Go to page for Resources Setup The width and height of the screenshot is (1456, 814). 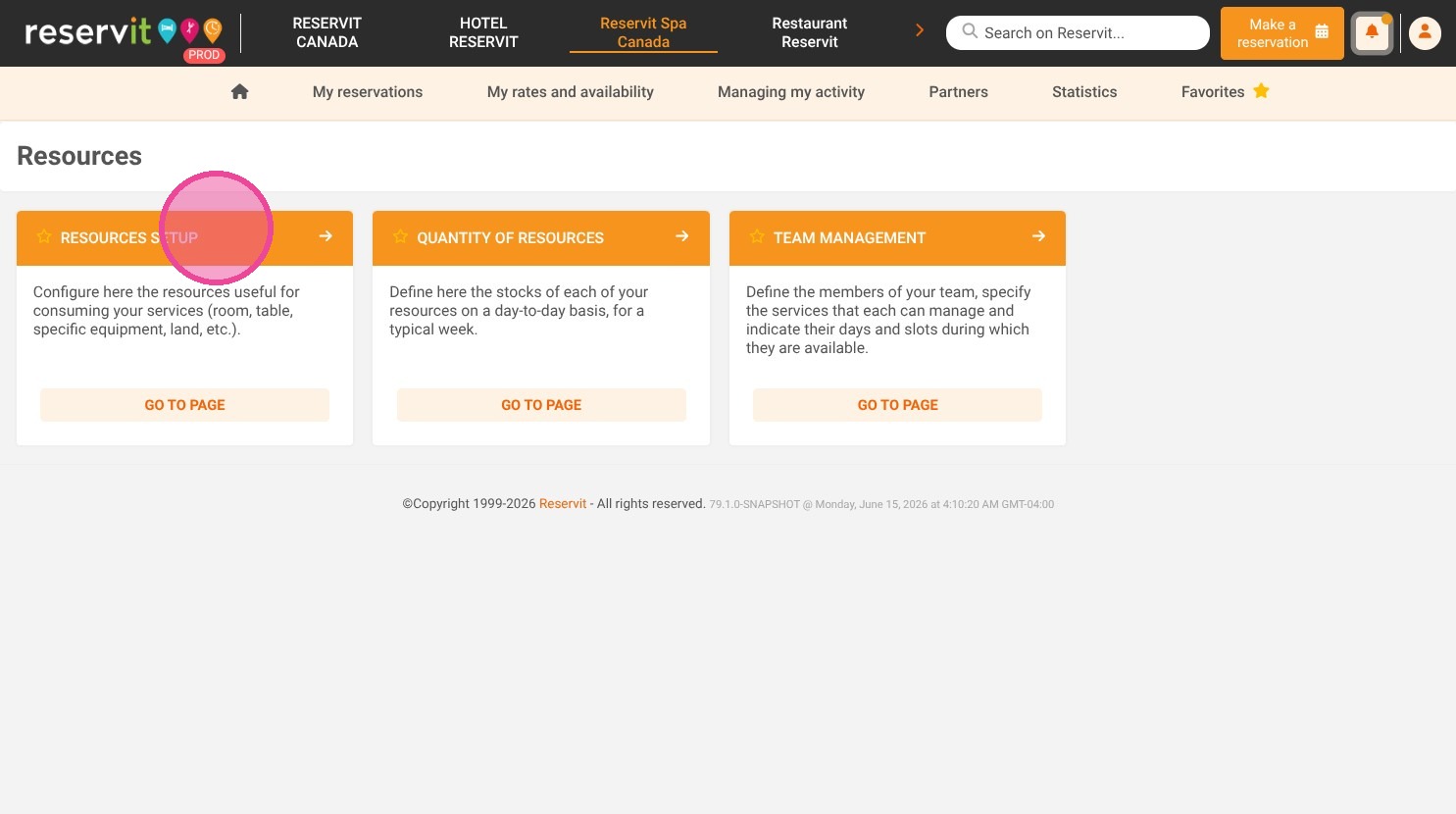[x=184, y=405]
